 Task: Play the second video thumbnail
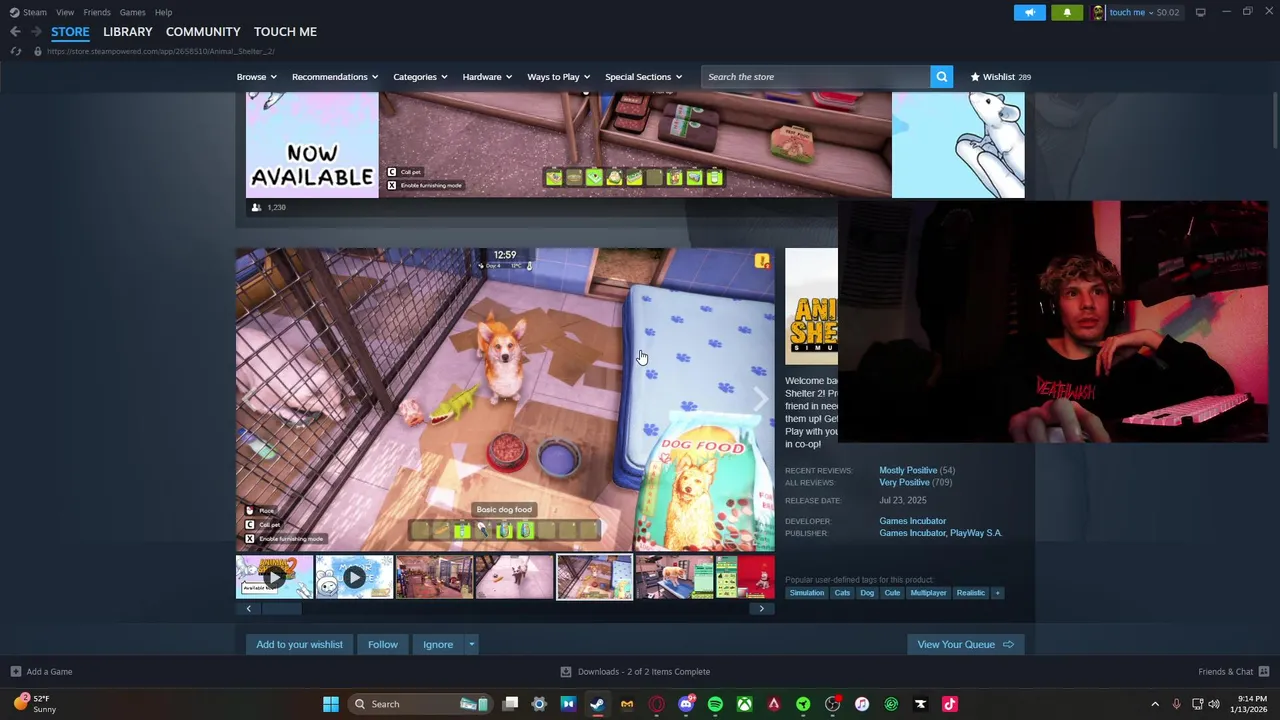pos(354,577)
